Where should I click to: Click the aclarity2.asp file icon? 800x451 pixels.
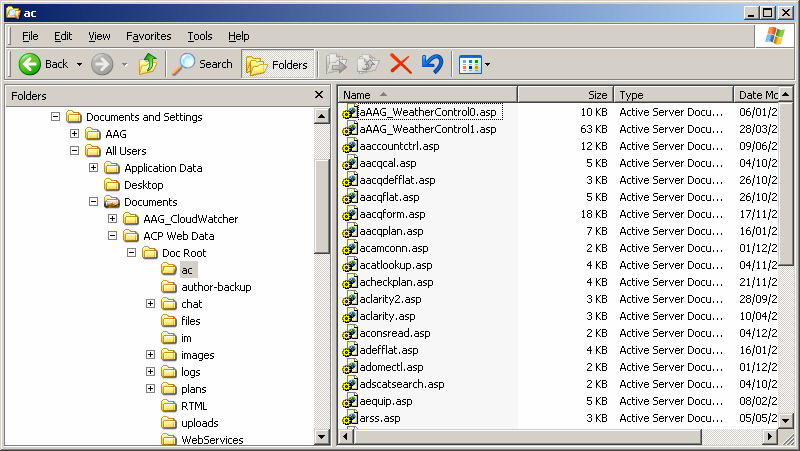(349, 299)
